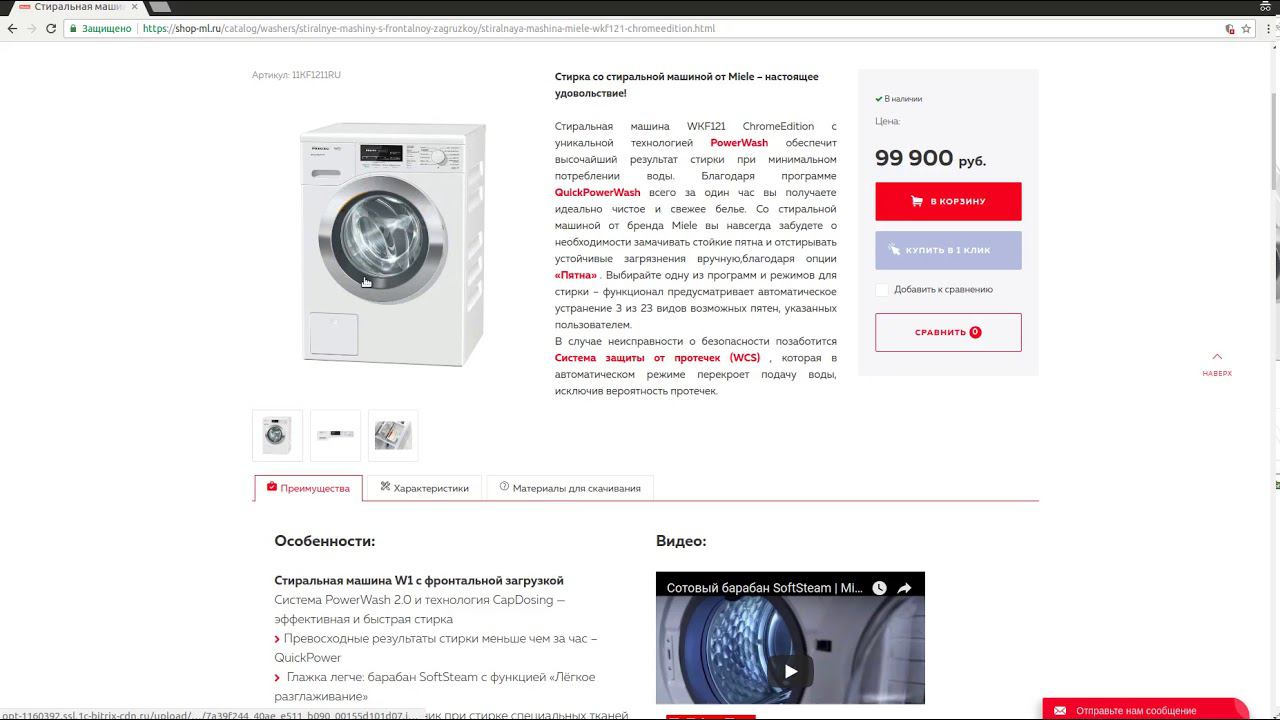Open the Преимущества tab
Image resolution: width=1280 pixels, height=720 pixels.
(307, 488)
